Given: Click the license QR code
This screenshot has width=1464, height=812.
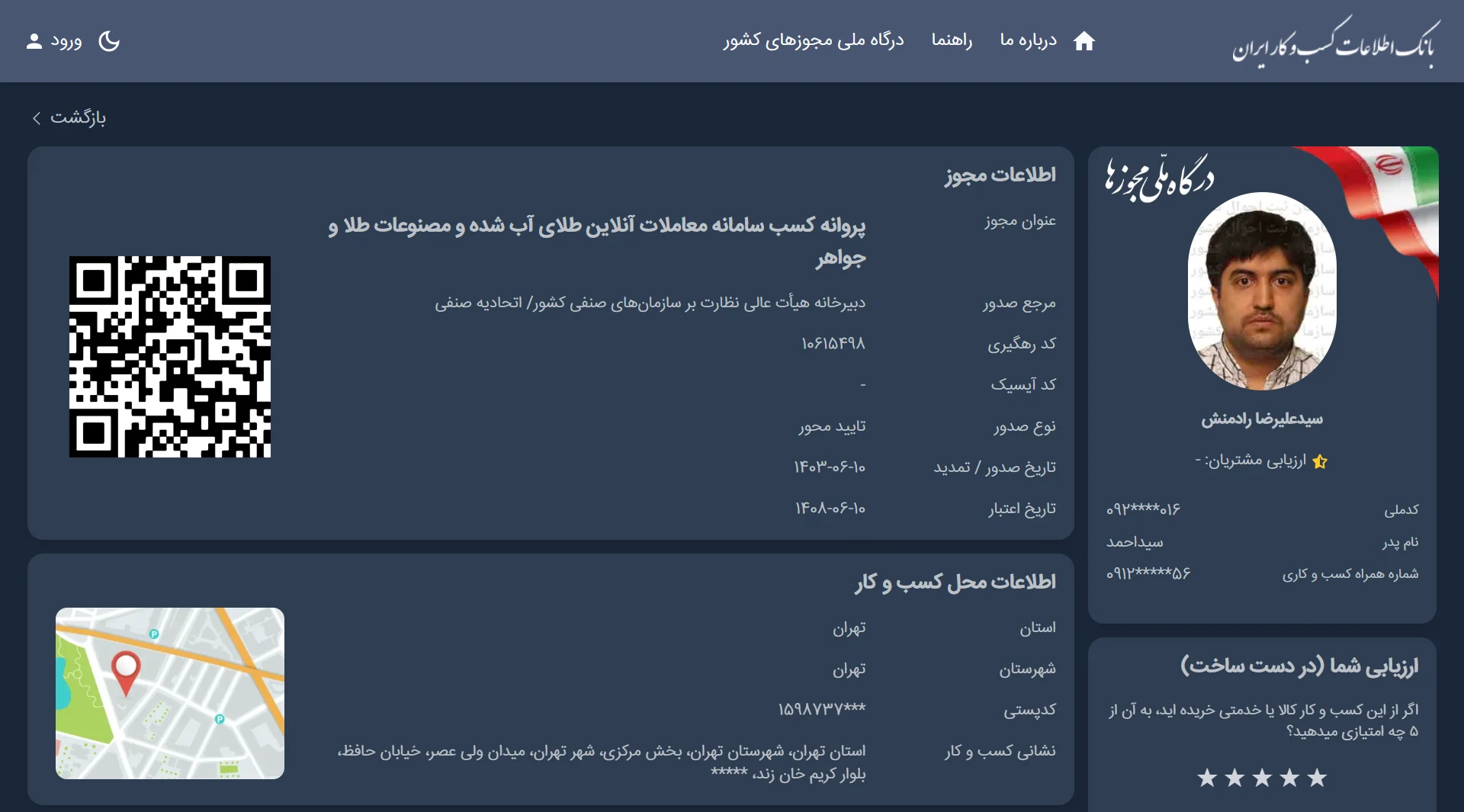Looking at the screenshot, I should 170,357.
